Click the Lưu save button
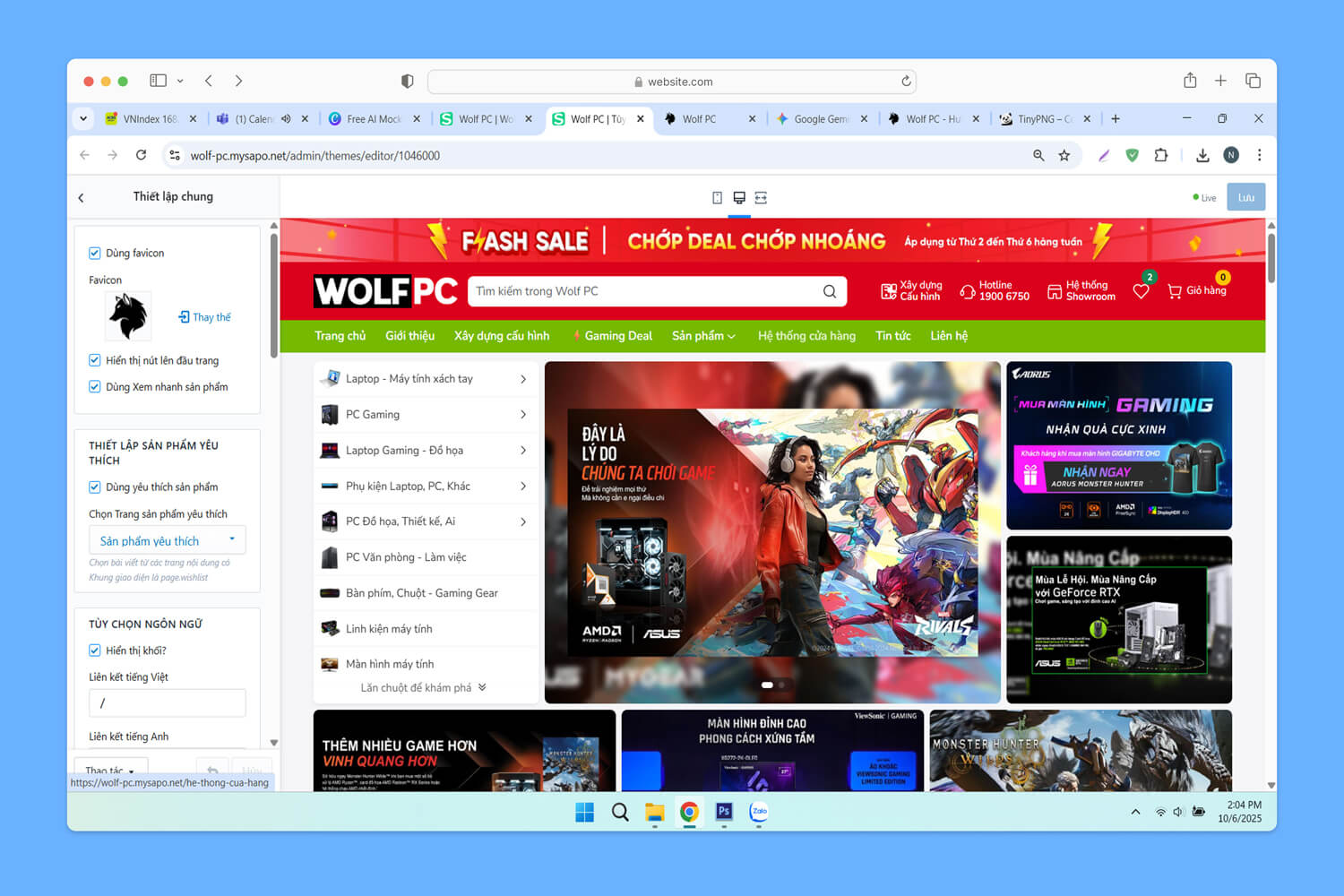1344x896 pixels. point(1246,197)
